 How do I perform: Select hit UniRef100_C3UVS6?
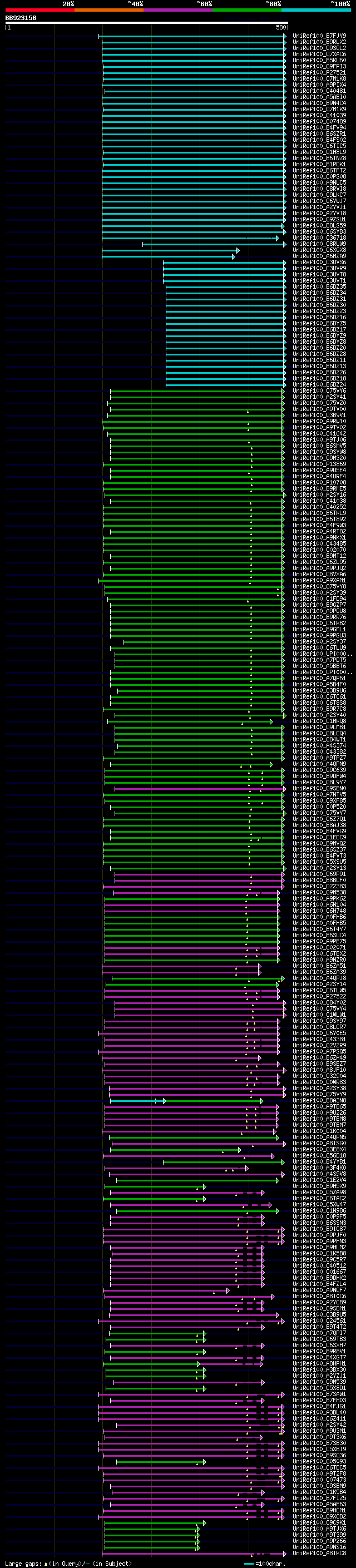click(x=319, y=263)
